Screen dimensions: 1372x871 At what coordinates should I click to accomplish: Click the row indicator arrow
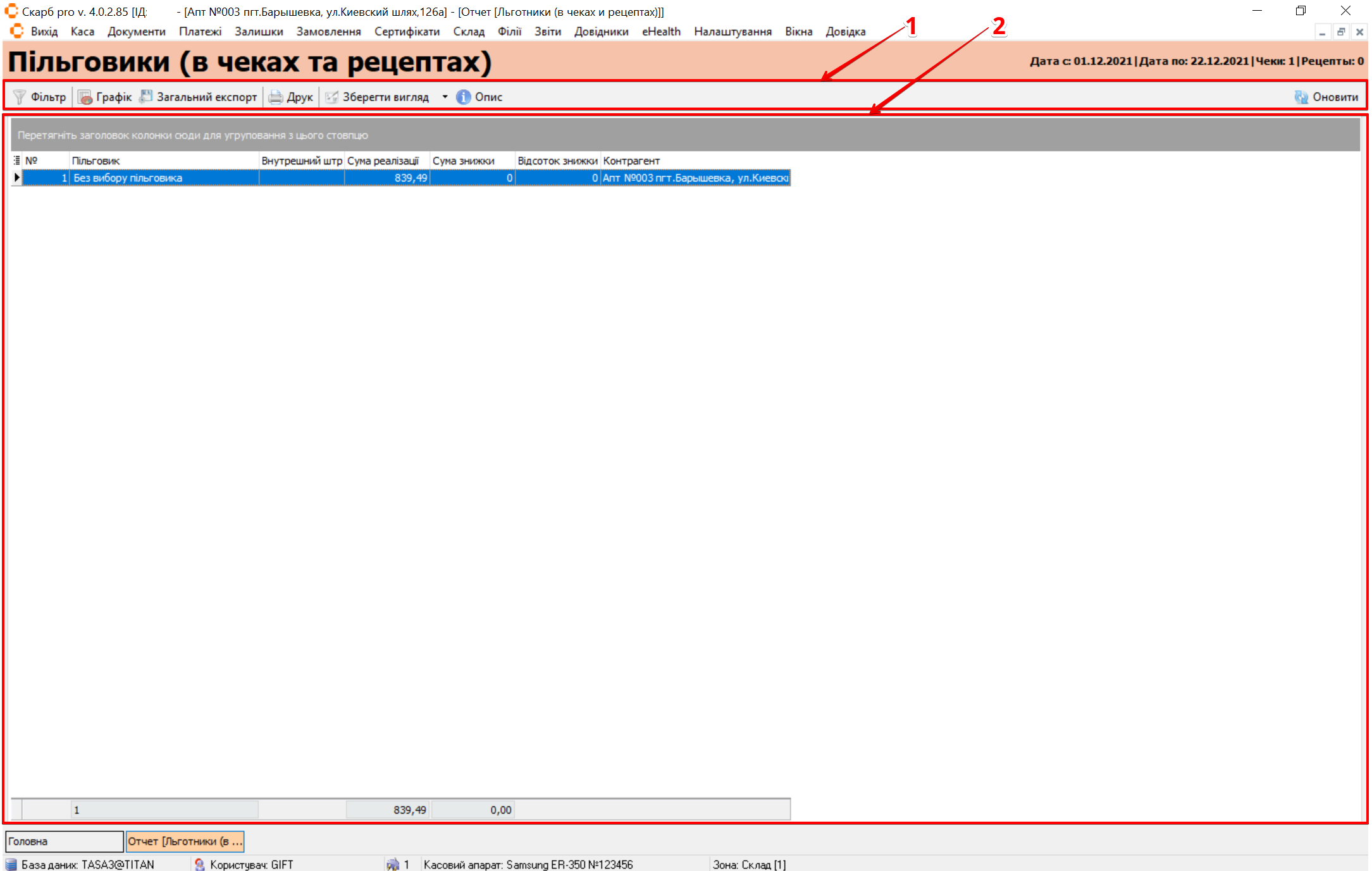point(16,178)
